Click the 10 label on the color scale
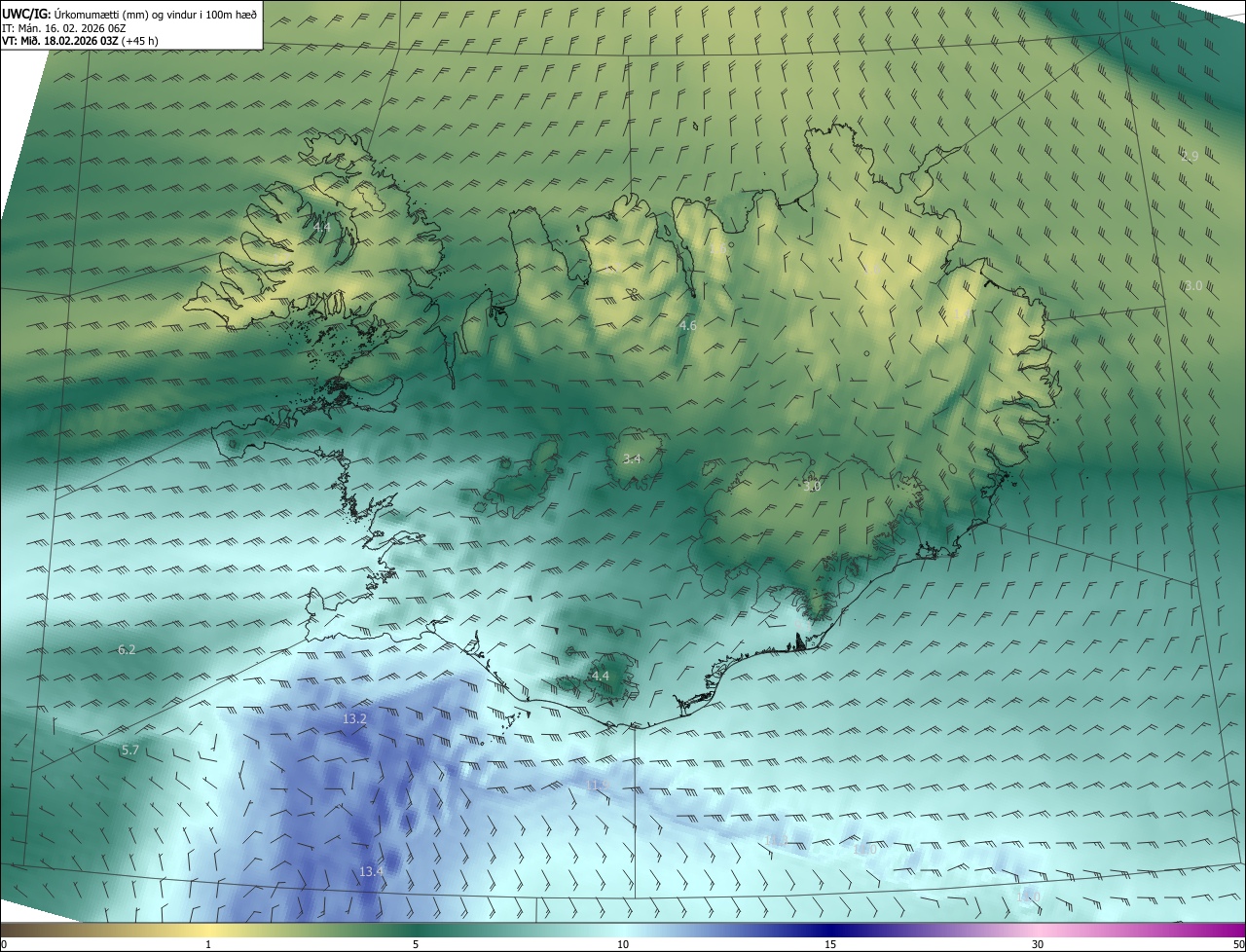Viewport: 1246px width, 952px height. coord(623,944)
